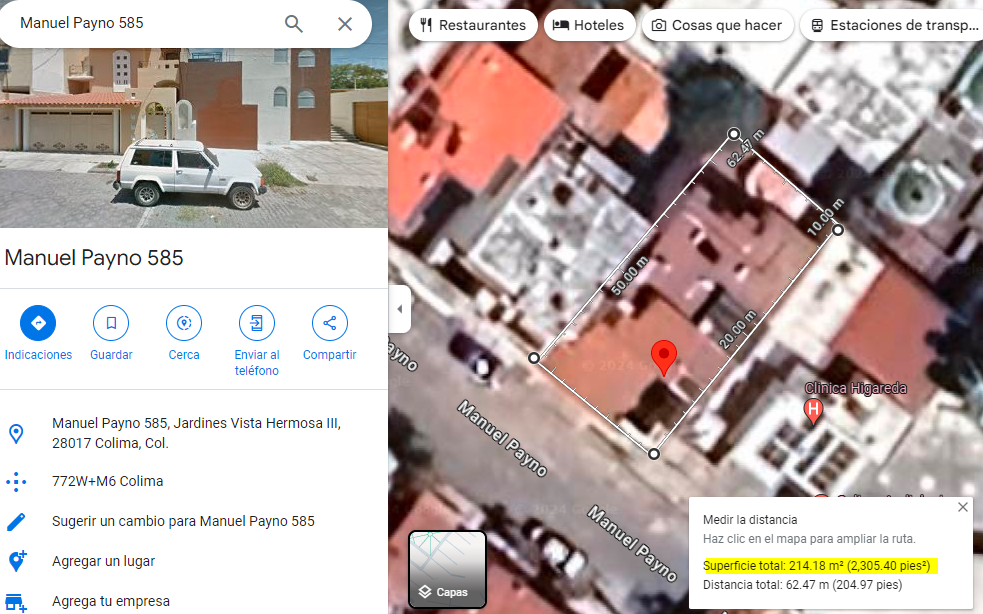Open the Capas layers switcher

coord(447,569)
